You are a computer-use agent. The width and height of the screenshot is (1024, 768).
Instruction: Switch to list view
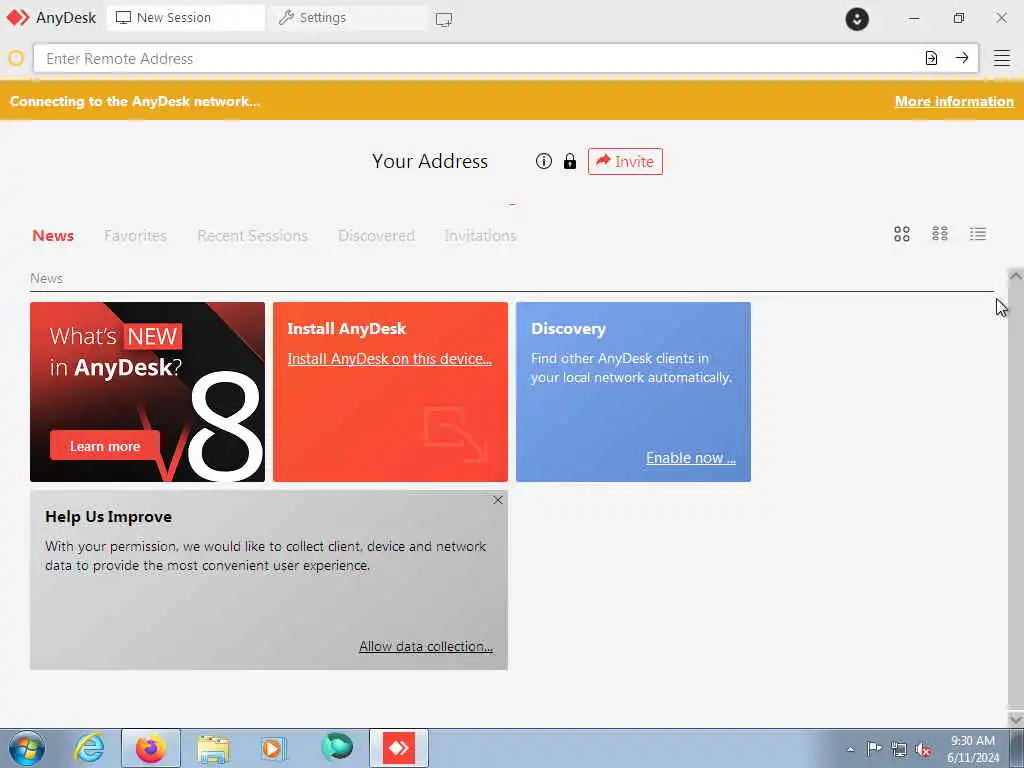pyautogui.click(x=978, y=234)
